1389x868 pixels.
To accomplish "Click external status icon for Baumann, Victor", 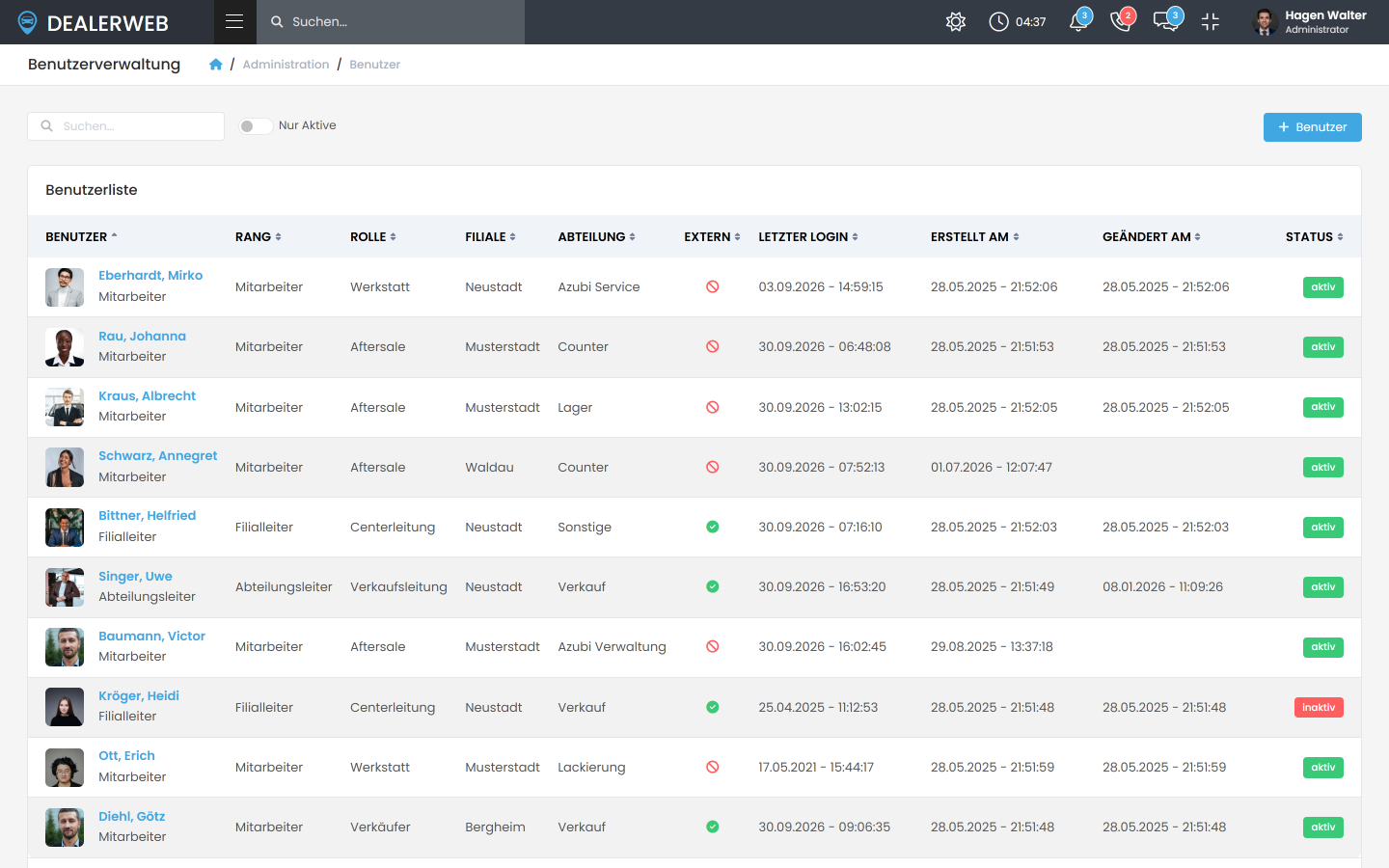I will coord(712,646).
